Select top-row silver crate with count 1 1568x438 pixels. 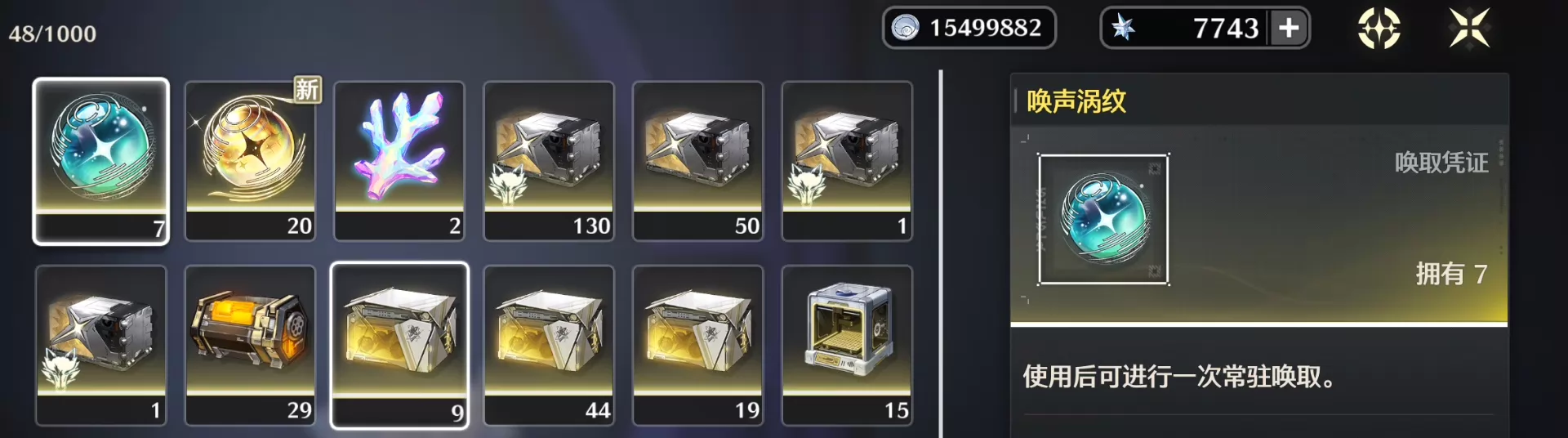(847, 161)
